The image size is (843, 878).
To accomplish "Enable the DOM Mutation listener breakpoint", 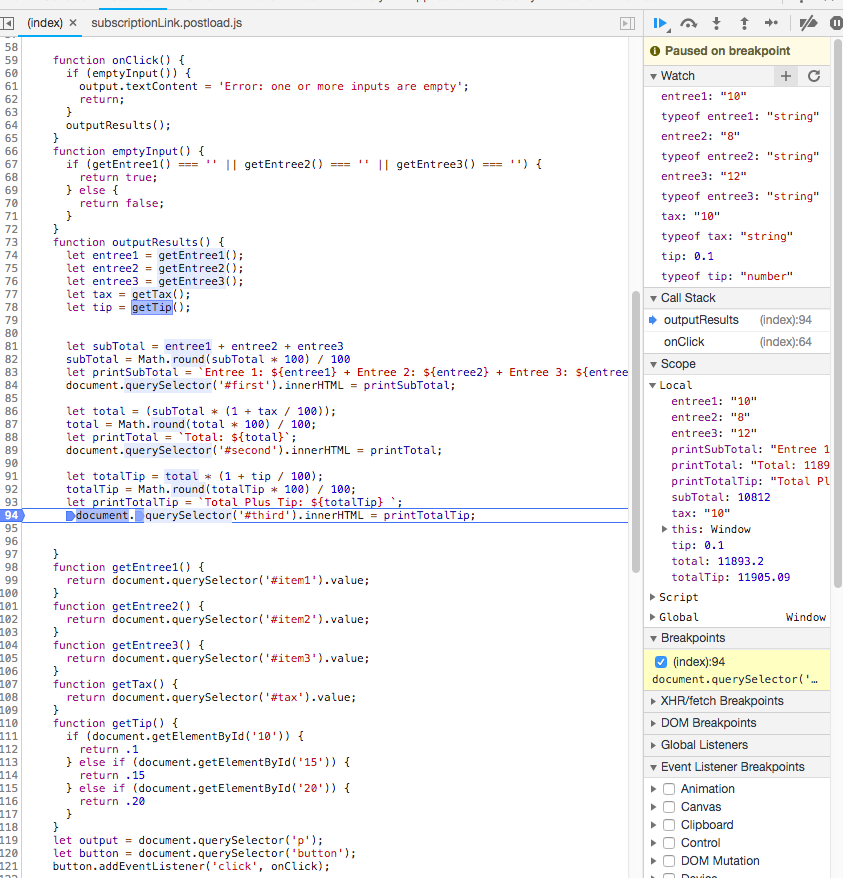I will click(x=670, y=860).
